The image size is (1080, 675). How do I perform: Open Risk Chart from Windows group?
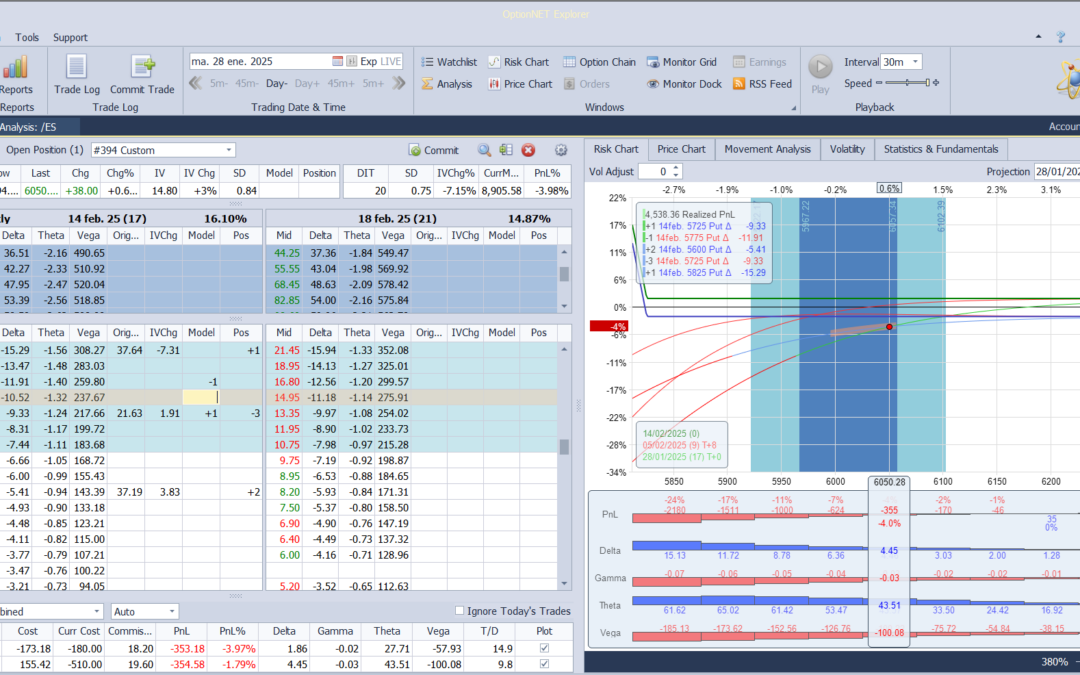coord(519,62)
